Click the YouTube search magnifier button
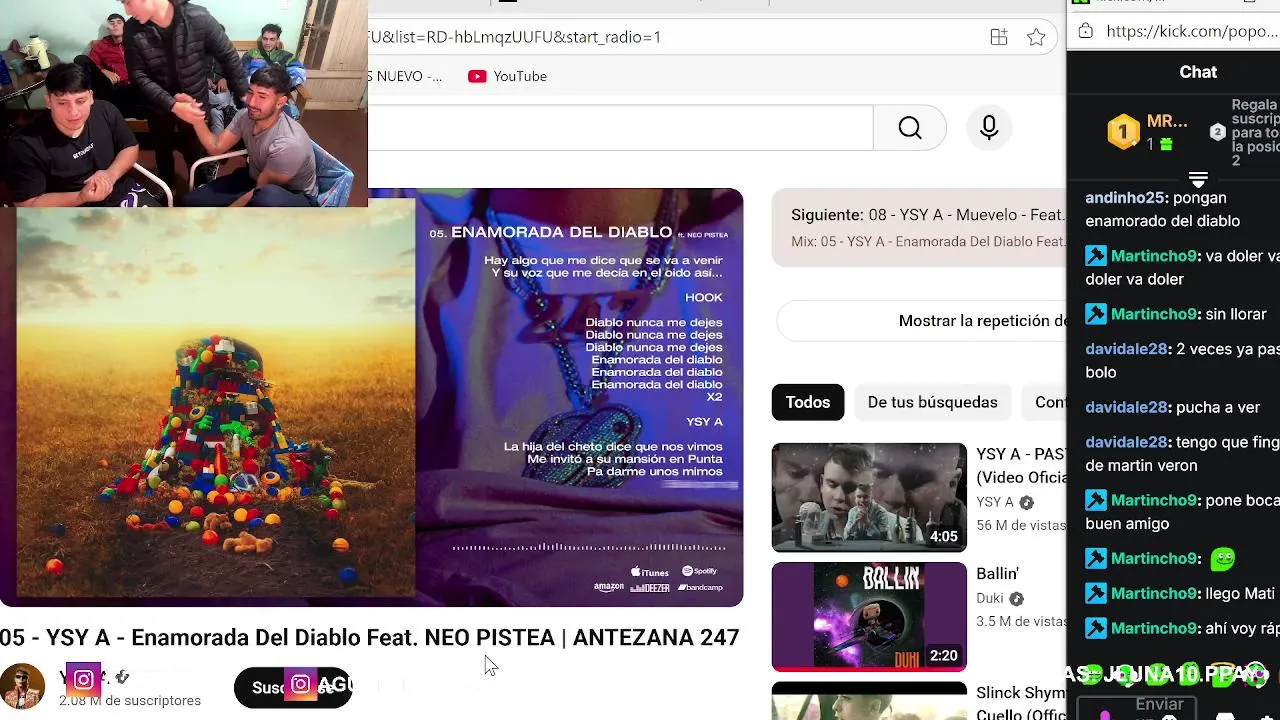Image resolution: width=1280 pixels, height=720 pixels. [x=909, y=128]
